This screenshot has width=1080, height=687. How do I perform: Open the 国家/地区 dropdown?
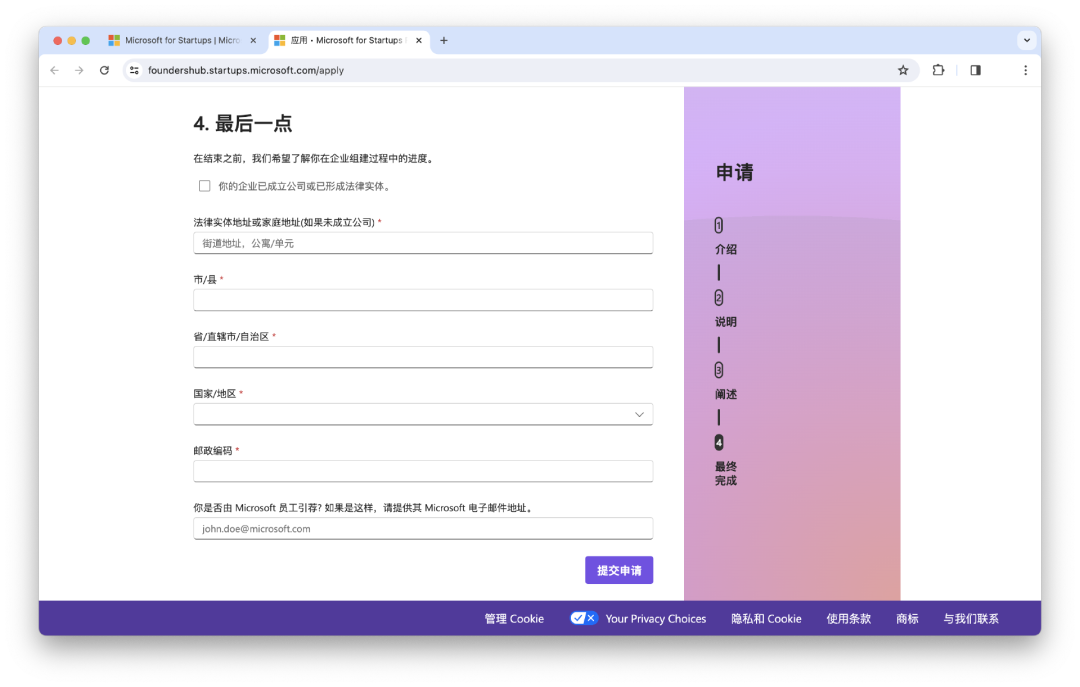tap(423, 415)
